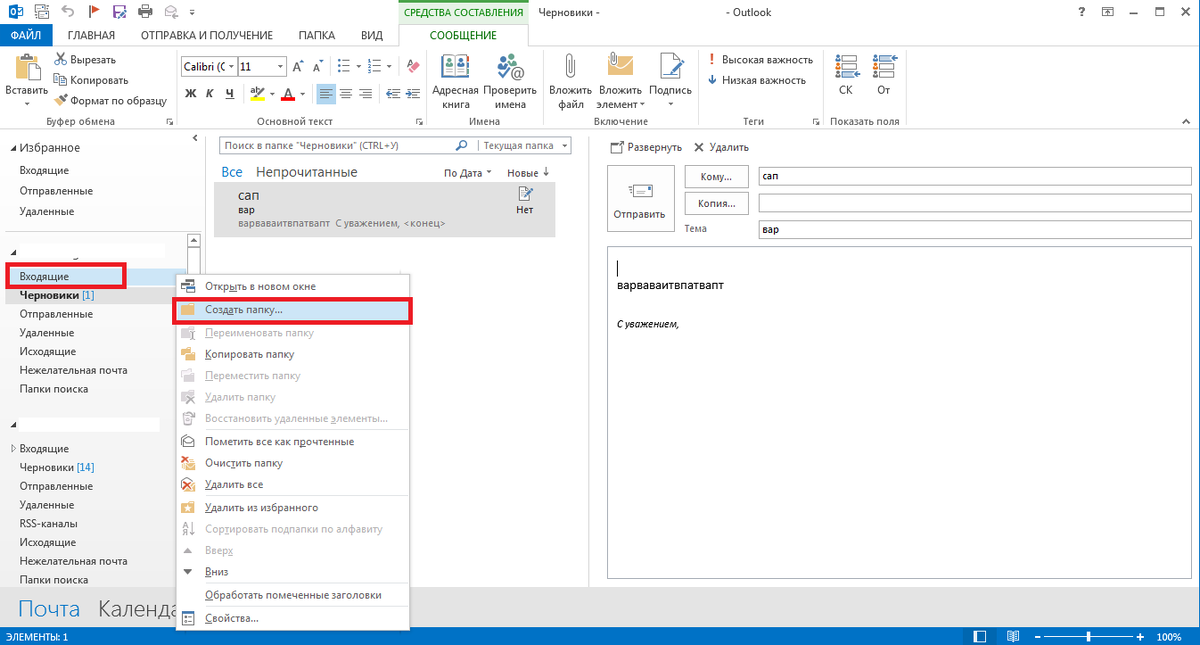Collapse the ribbon with the chevron
This screenshot has height=645, width=1200.
click(1185, 122)
